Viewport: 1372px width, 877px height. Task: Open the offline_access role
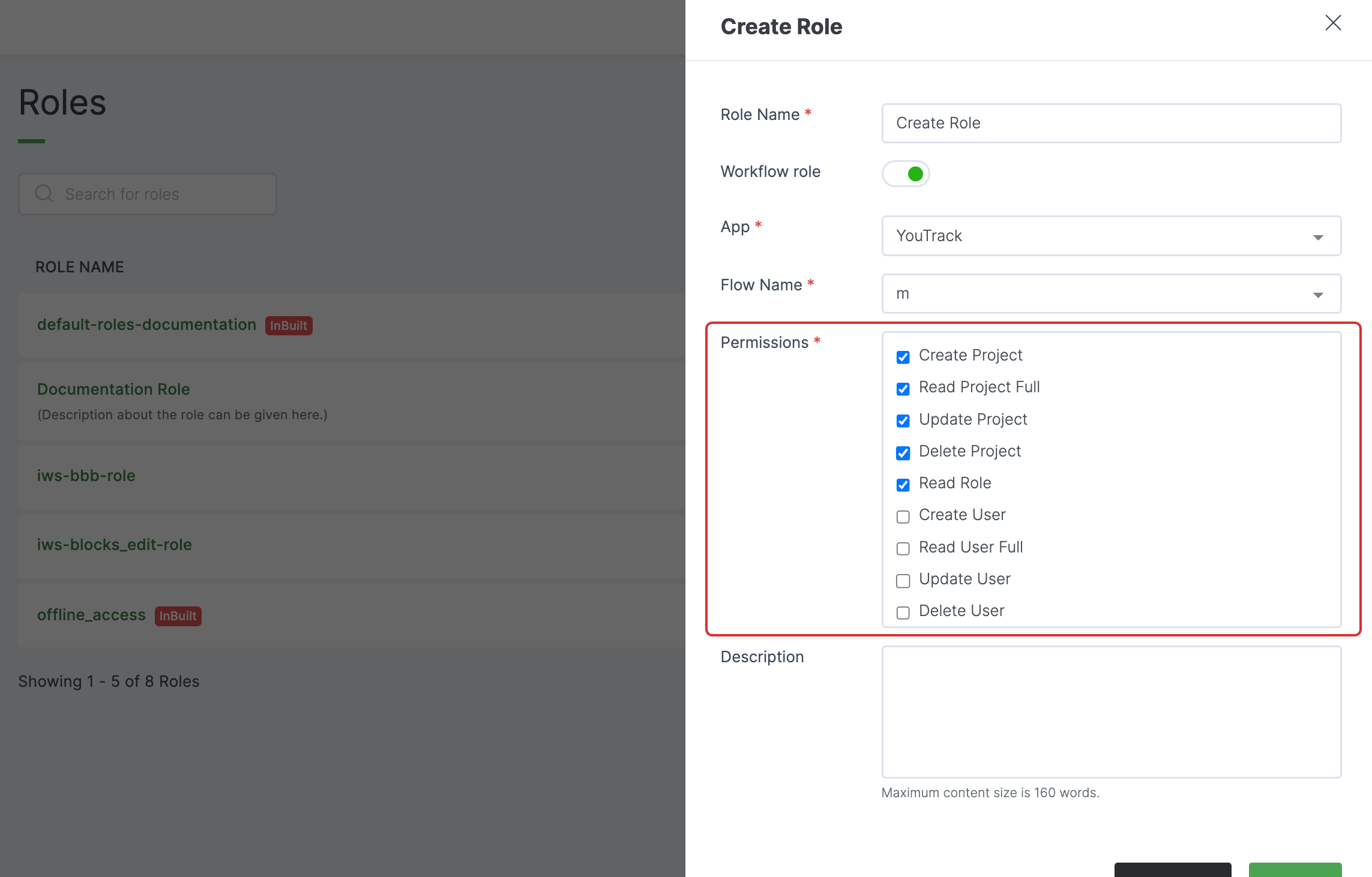coord(91,615)
